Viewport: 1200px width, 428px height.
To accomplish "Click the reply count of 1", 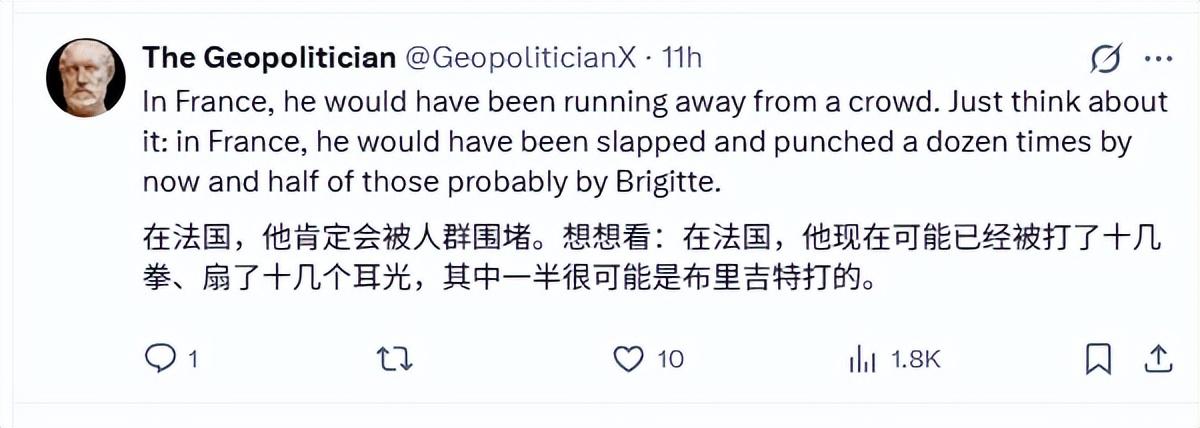I will [x=191, y=359].
